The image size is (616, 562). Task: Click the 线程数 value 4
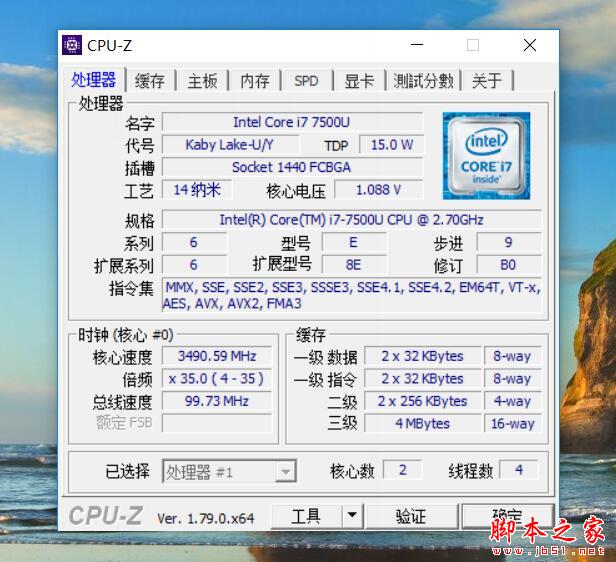(519, 470)
